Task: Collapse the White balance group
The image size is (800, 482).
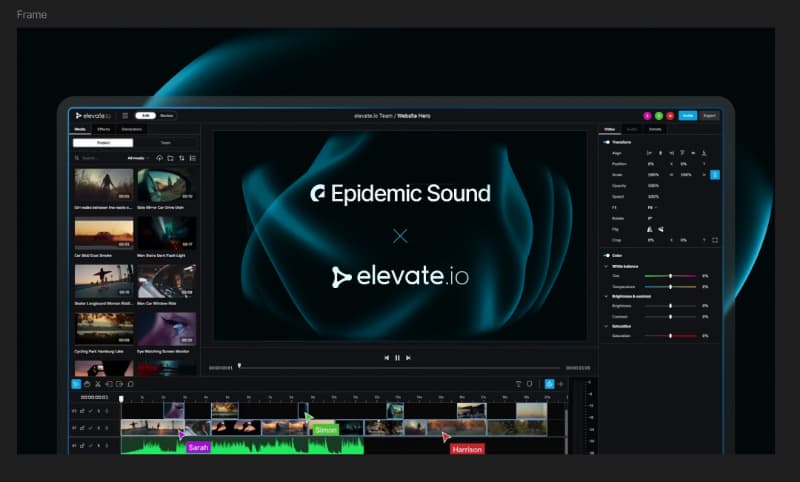Action: (606, 266)
